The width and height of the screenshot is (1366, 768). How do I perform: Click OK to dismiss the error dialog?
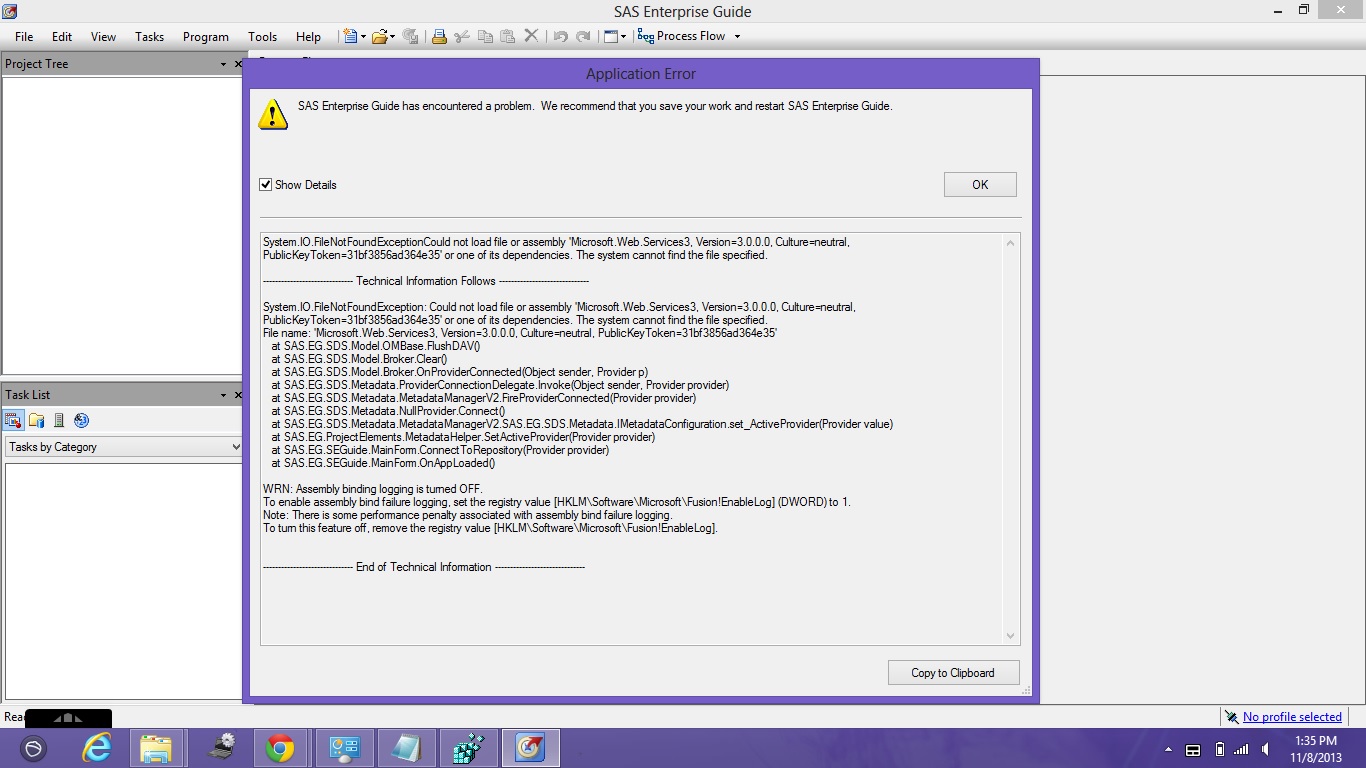[979, 184]
